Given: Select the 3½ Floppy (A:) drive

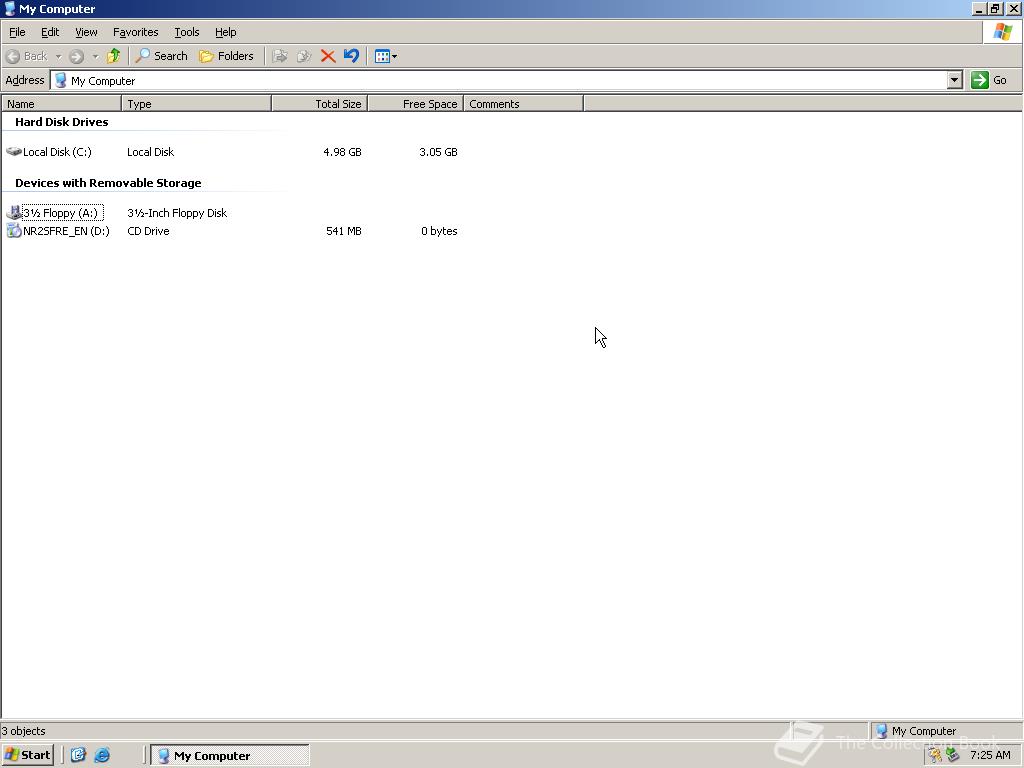Looking at the screenshot, I should pyautogui.click(x=61, y=213).
